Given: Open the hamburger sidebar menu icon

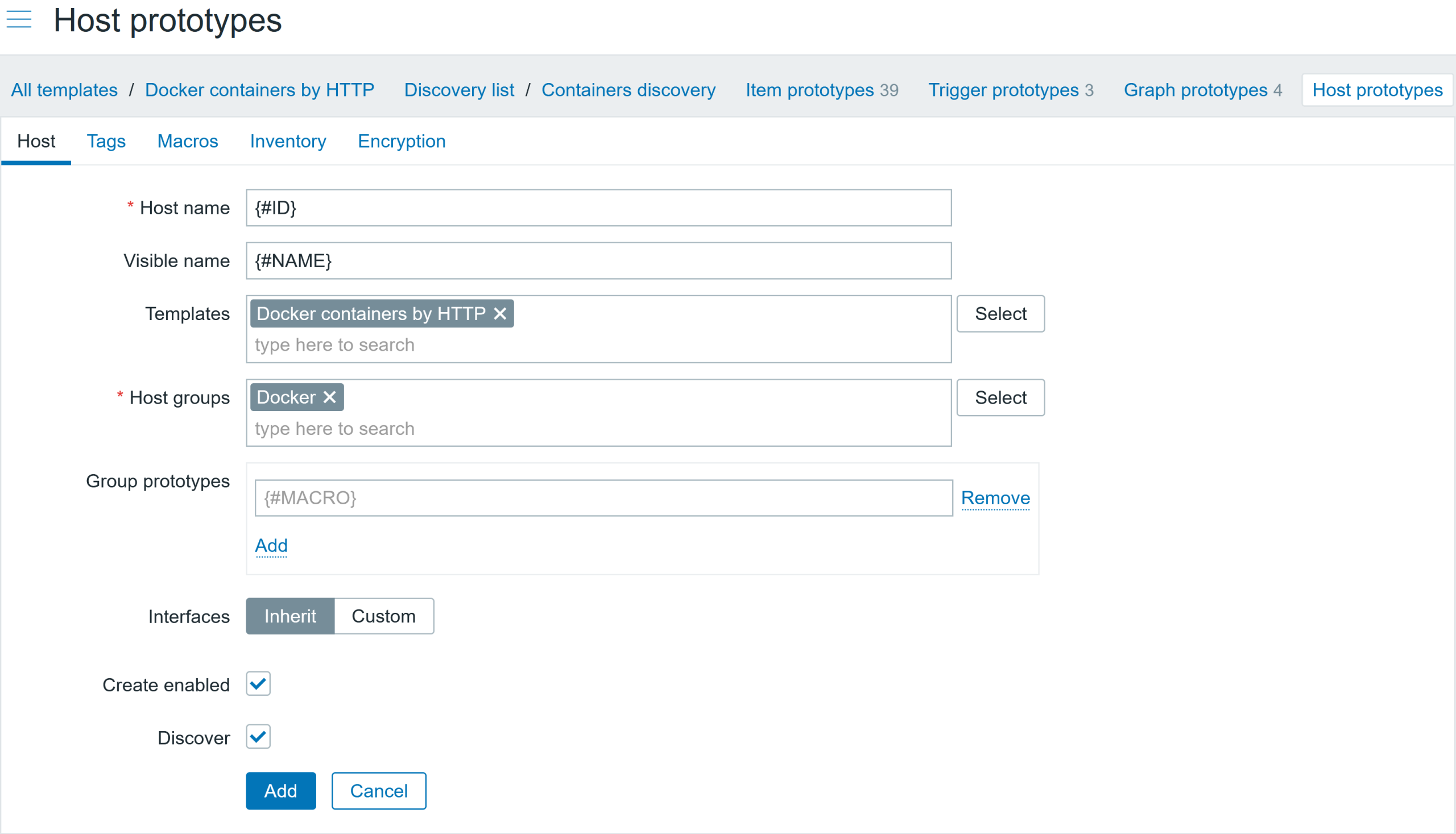Looking at the screenshot, I should click(x=19, y=19).
